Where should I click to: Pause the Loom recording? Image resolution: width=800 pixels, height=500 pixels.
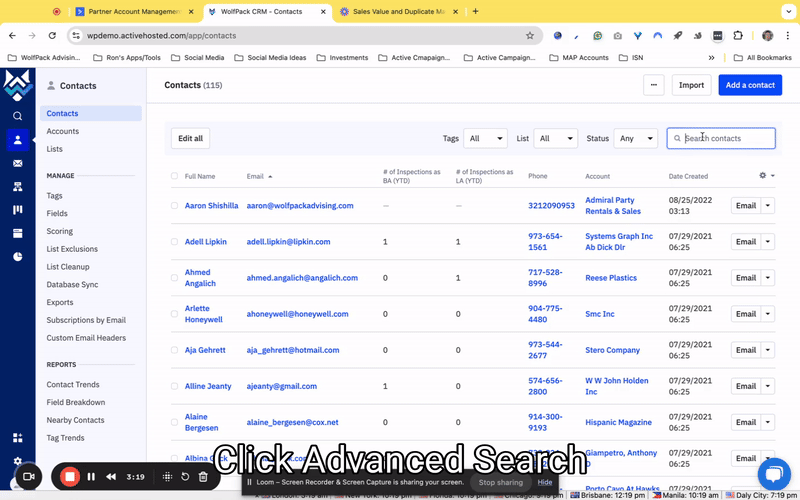tap(91, 477)
